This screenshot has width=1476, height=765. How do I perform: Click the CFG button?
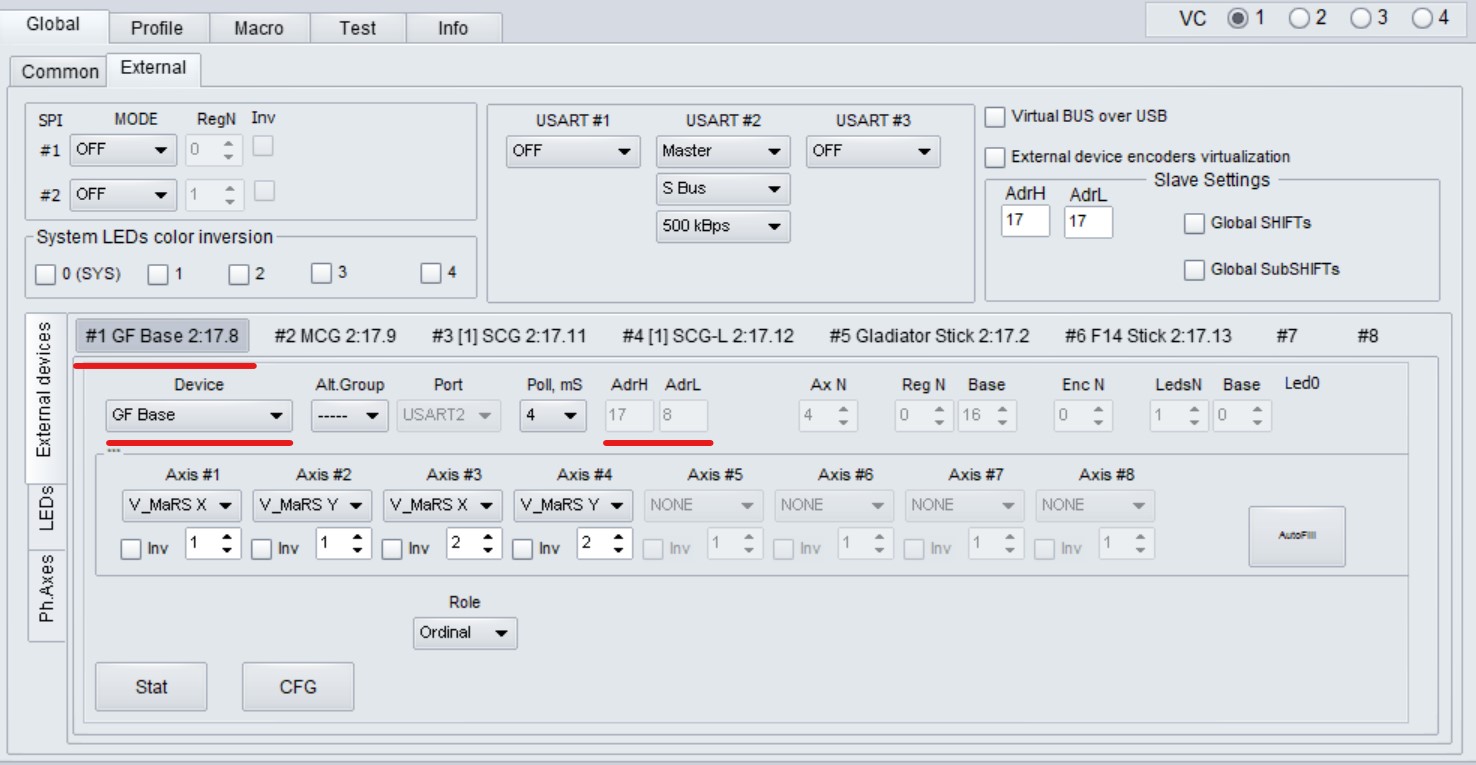pos(298,687)
